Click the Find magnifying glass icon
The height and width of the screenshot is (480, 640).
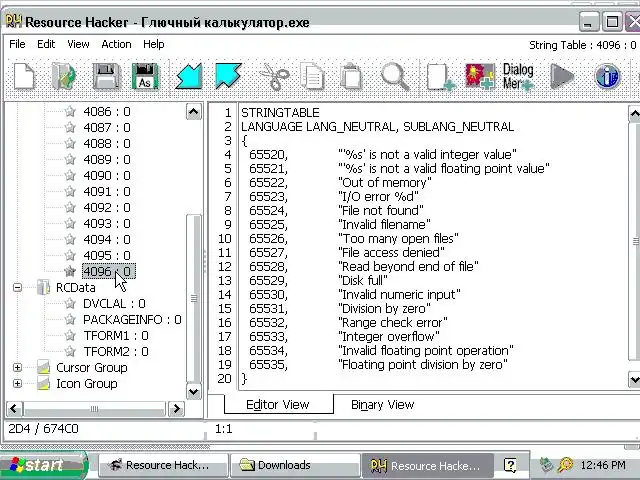pyautogui.click(x=395, y=76)
